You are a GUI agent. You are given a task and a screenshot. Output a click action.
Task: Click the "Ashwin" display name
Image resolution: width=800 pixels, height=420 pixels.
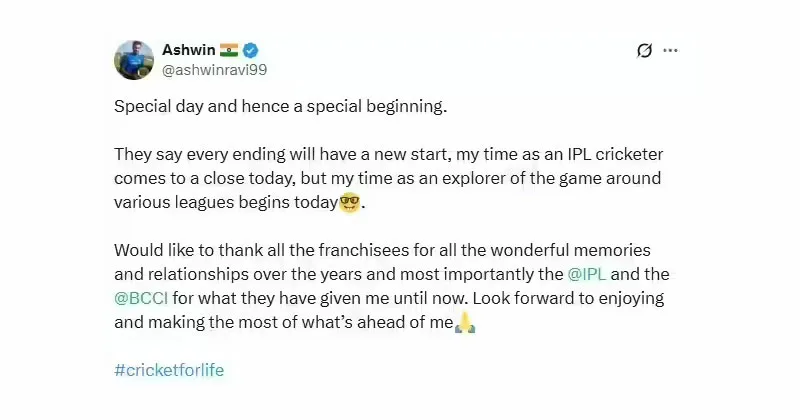[x=189, y=50]
